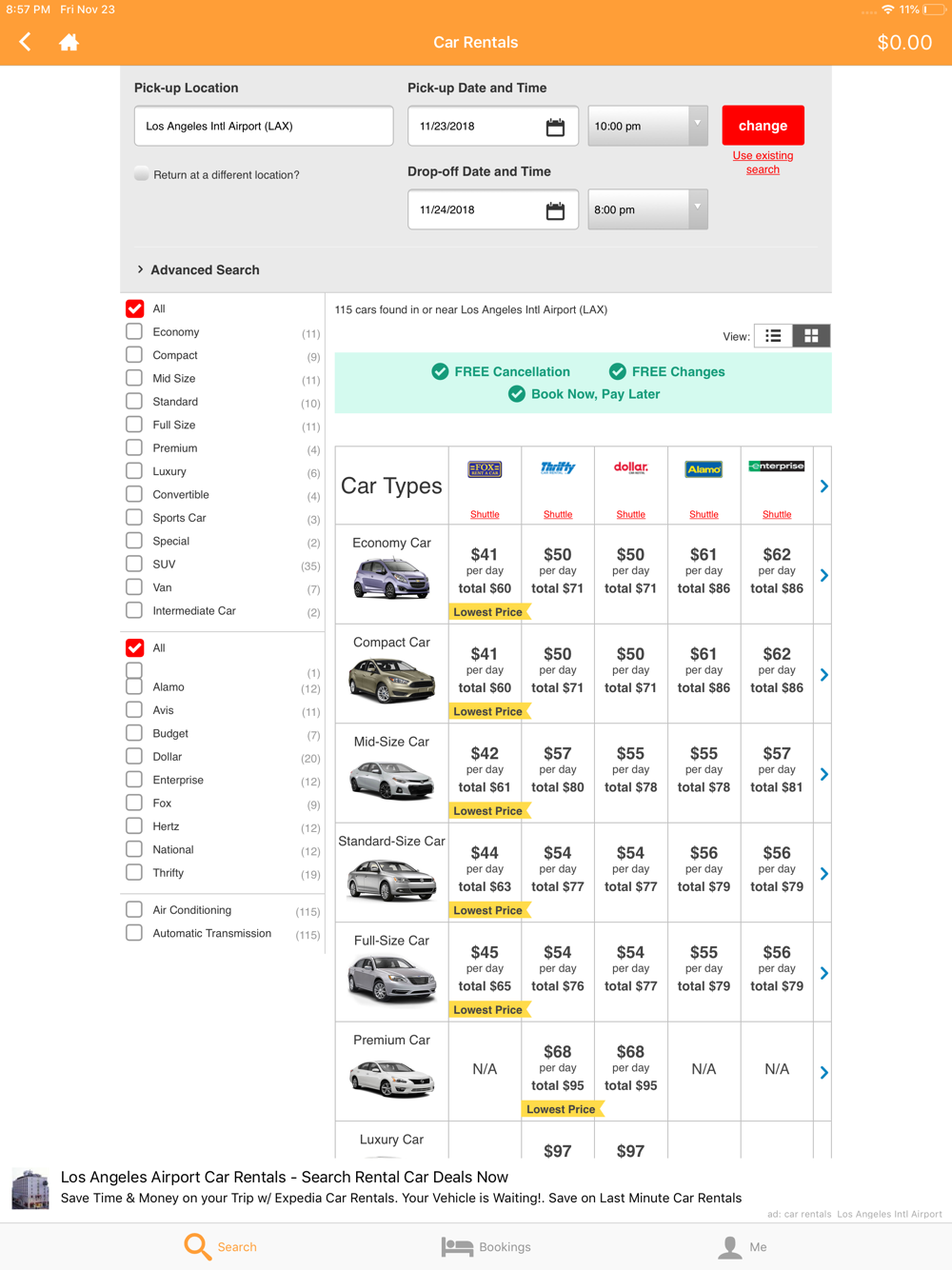Tap the back arrow in header
The image size is (952, 1270).
(x=26, y=42)
